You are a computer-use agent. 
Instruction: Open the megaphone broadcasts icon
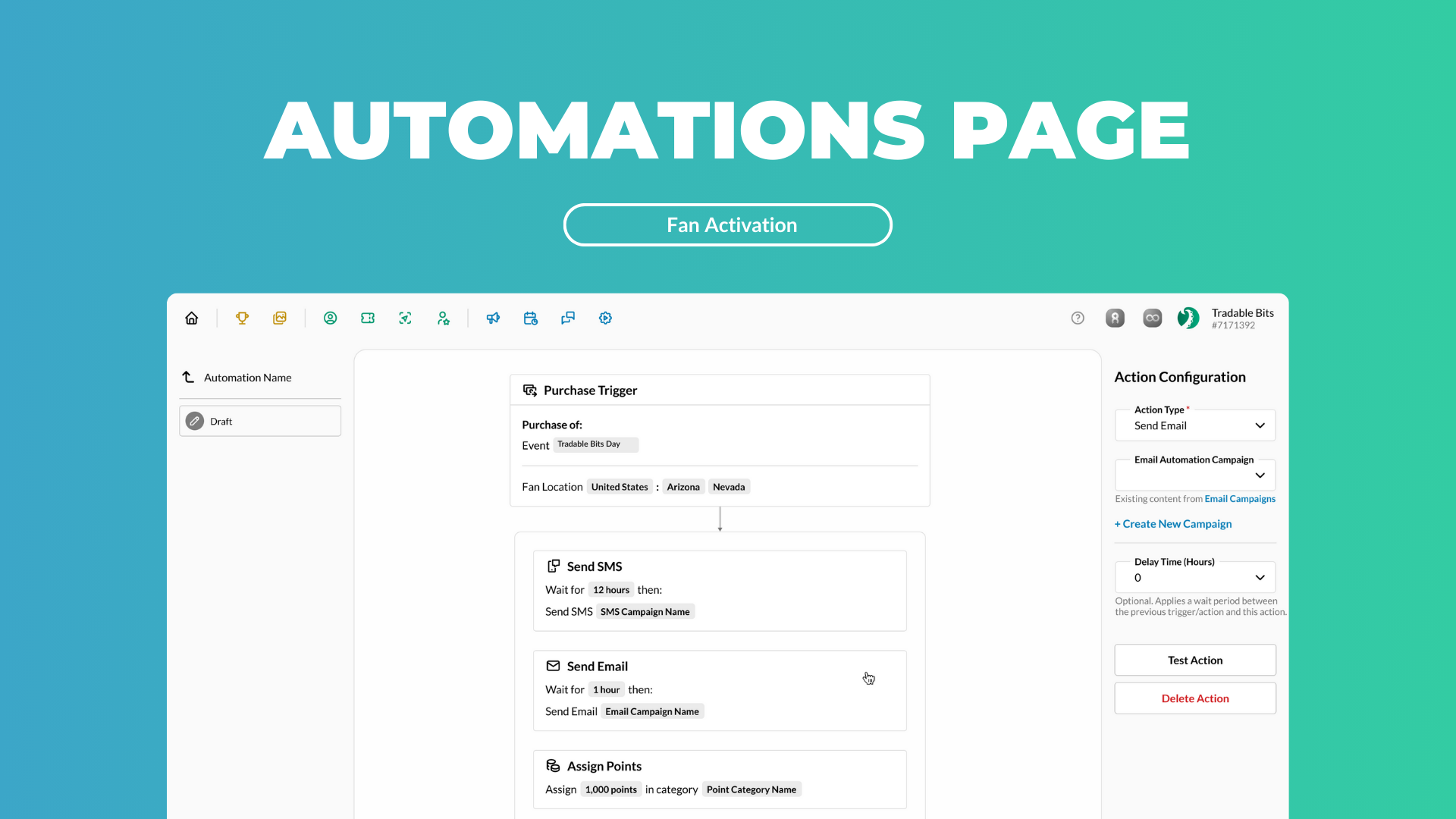coord(493,318)
